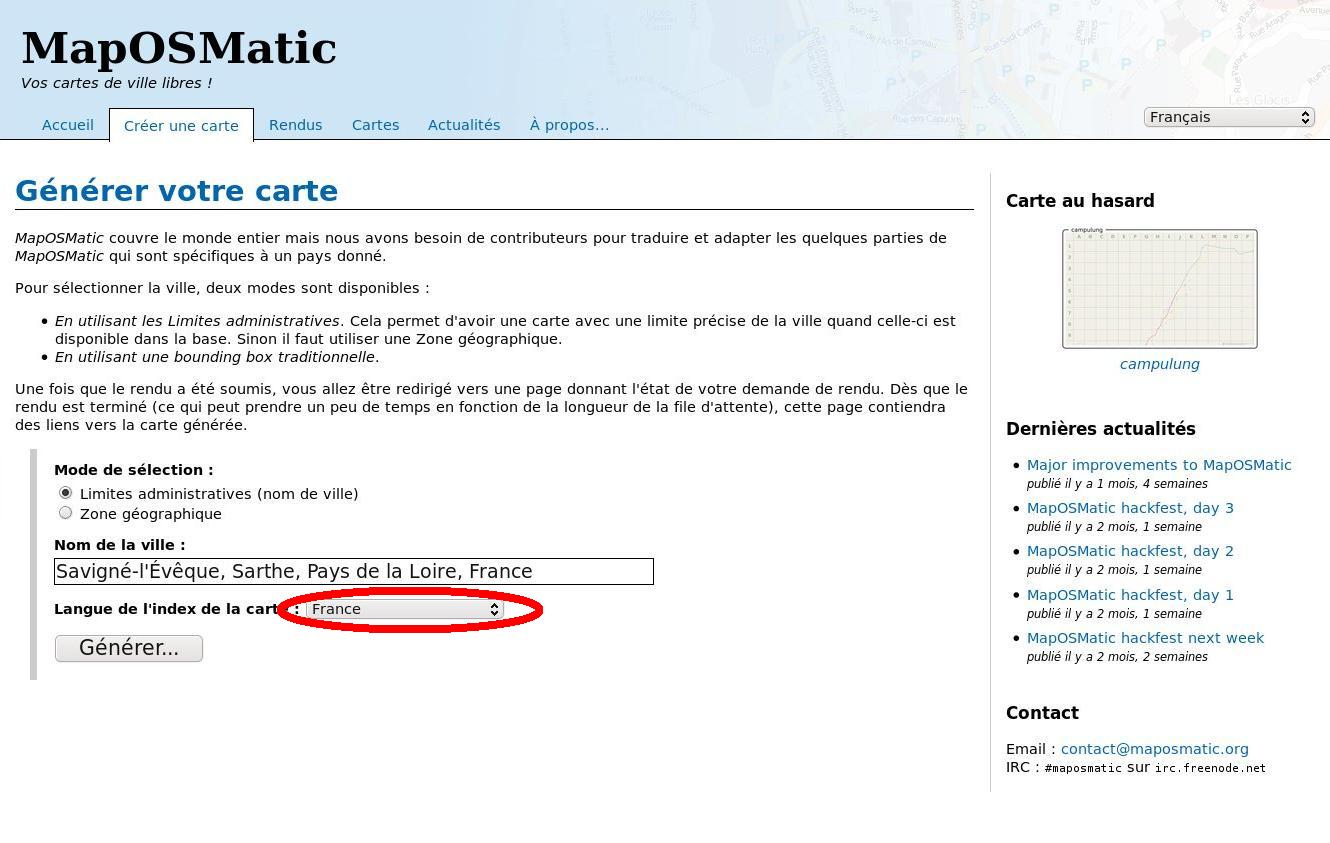Open the À propos… tab
Viewport: 1330px width, 843px height.
tap(569, 125)
